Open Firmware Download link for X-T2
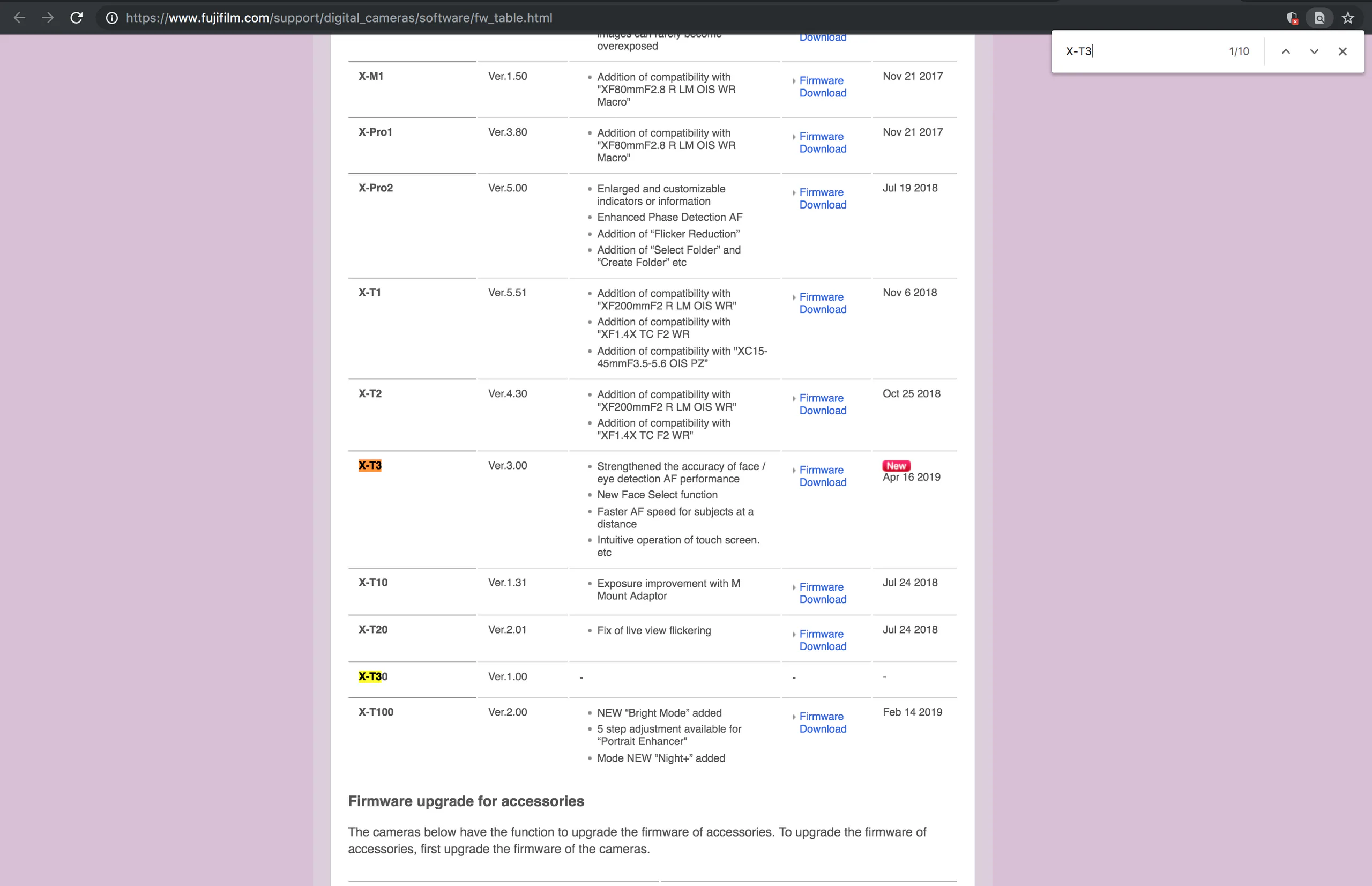 (x=823, y=405)
